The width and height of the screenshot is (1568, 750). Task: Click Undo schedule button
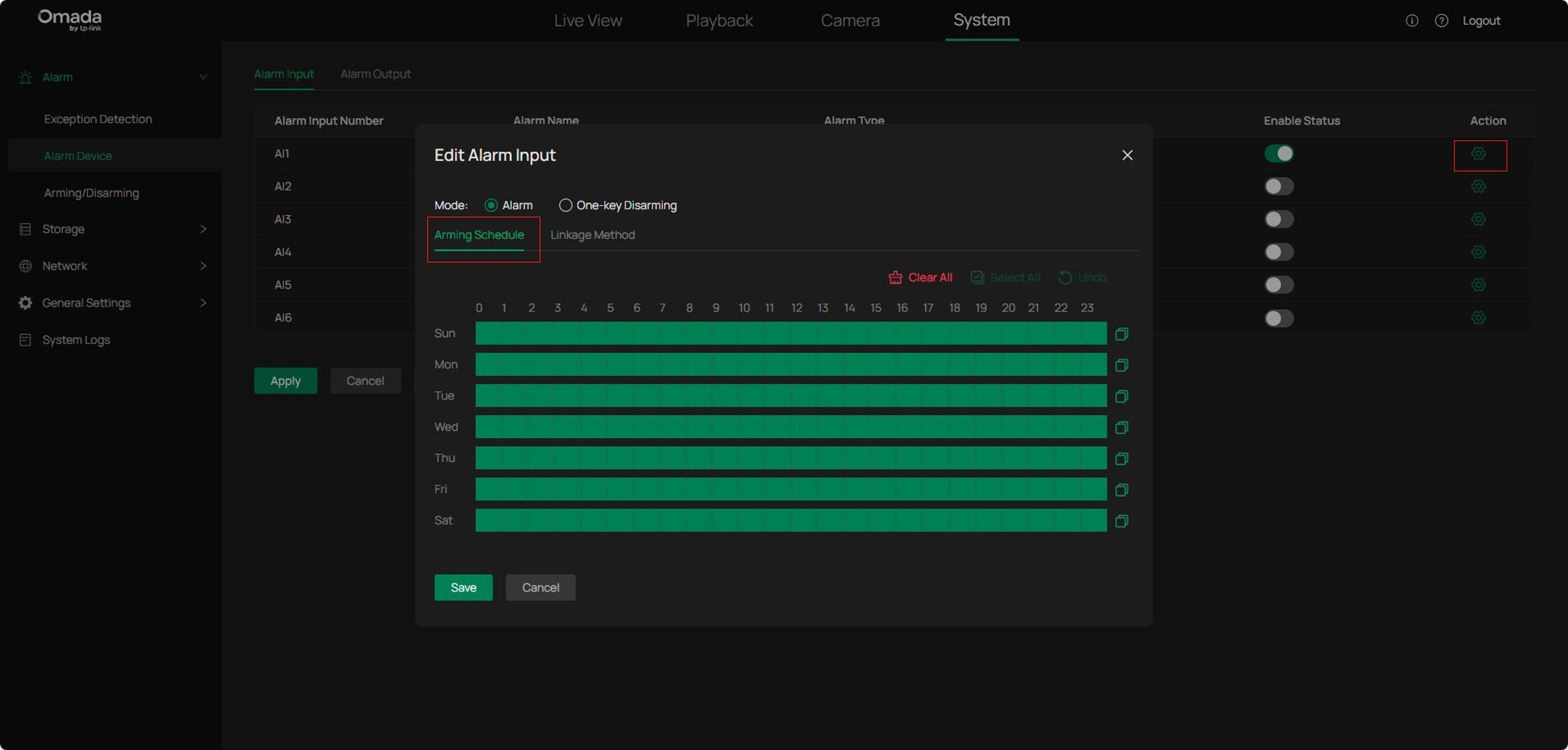[x=1083, y=278]
